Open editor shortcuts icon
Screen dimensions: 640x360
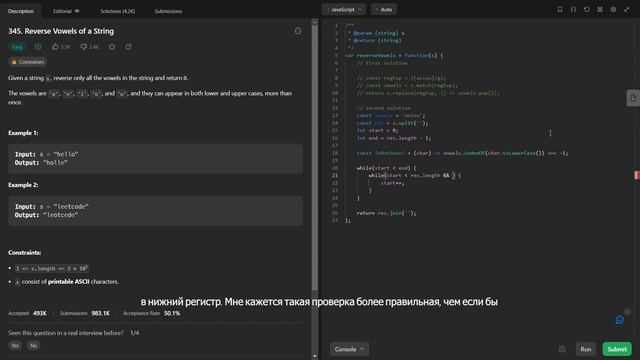point(600,9)
